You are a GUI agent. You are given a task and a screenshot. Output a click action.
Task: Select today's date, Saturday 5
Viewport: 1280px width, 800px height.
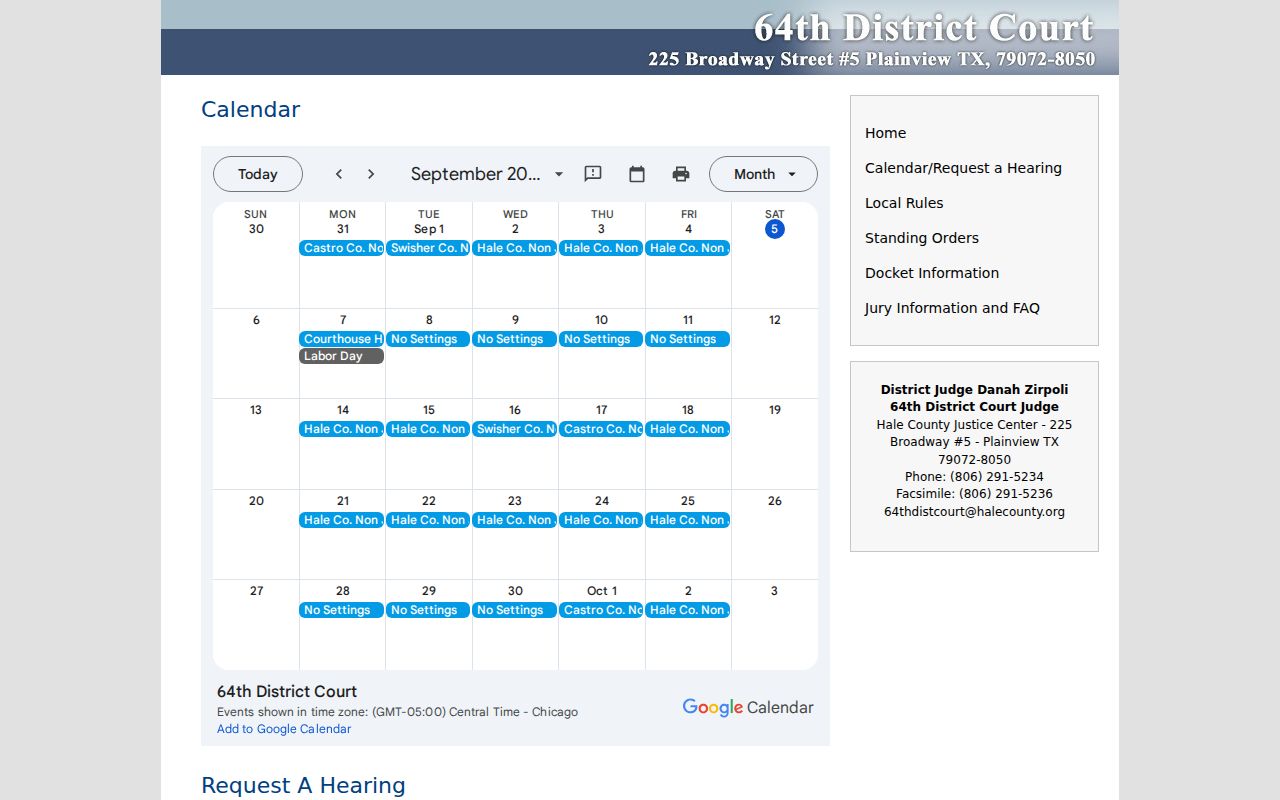pyautogui.click(x=775, y=229)
